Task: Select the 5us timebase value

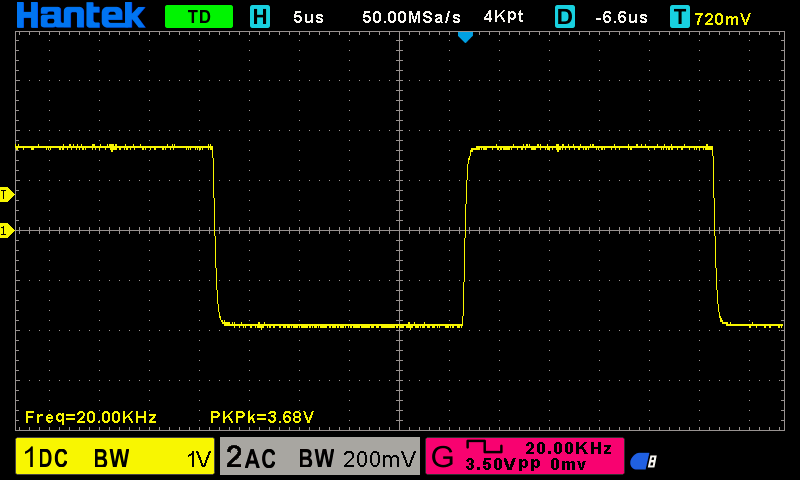Action: pyautogui.click(x=308, y=17)
